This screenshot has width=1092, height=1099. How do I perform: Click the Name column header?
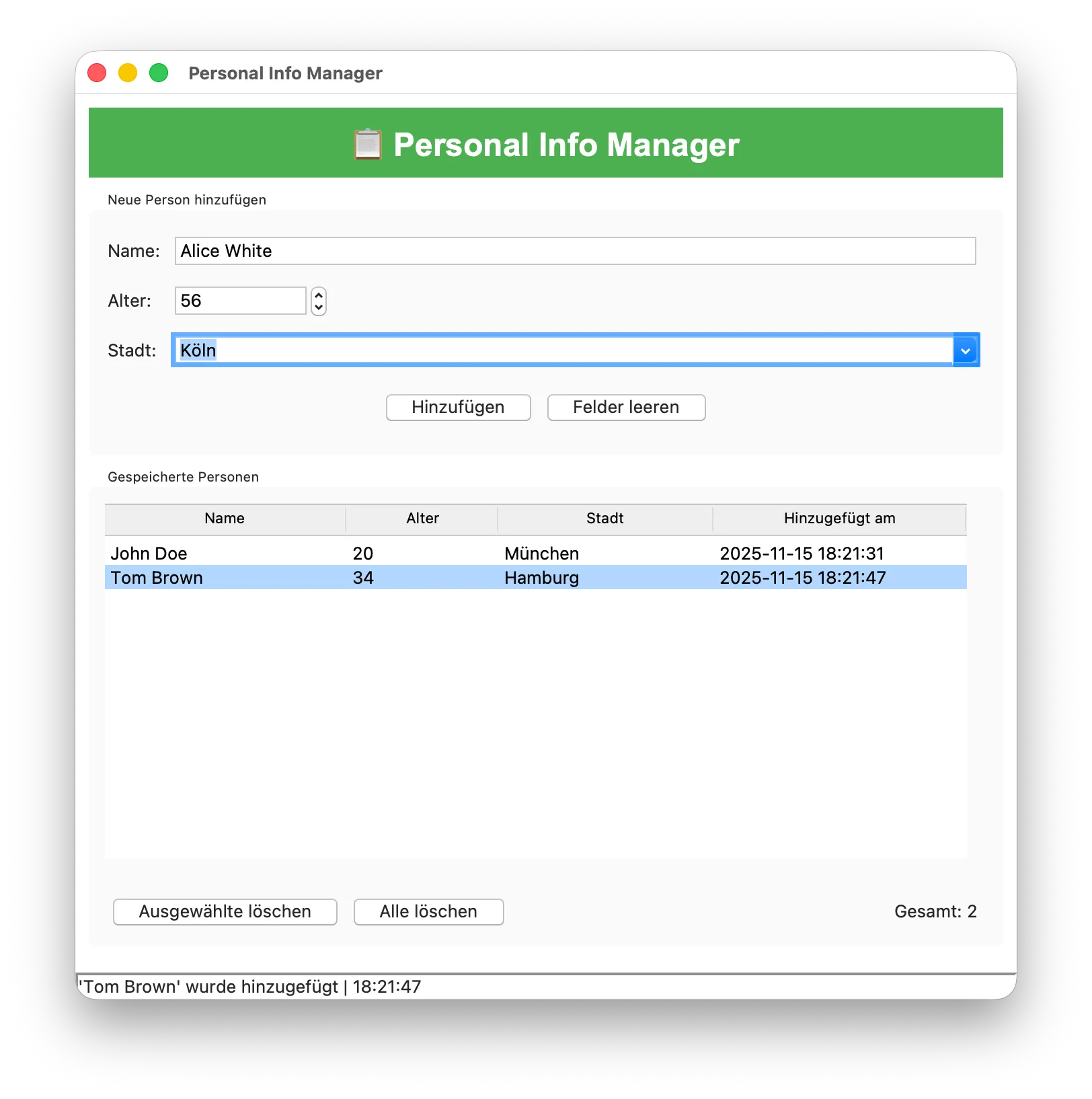[x=225, y=518]
